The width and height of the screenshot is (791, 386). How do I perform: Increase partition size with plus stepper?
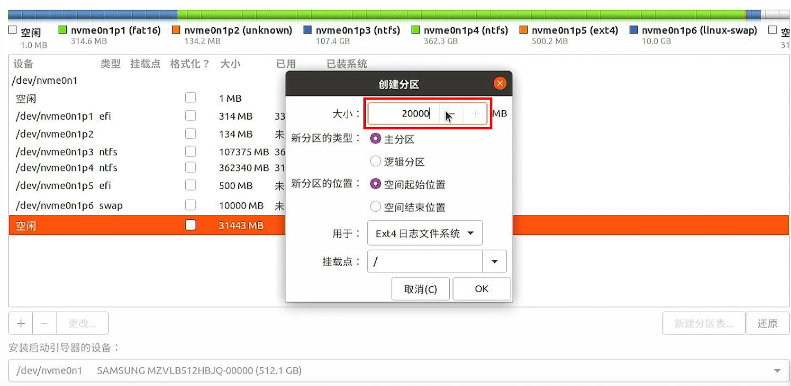(475, 114)
